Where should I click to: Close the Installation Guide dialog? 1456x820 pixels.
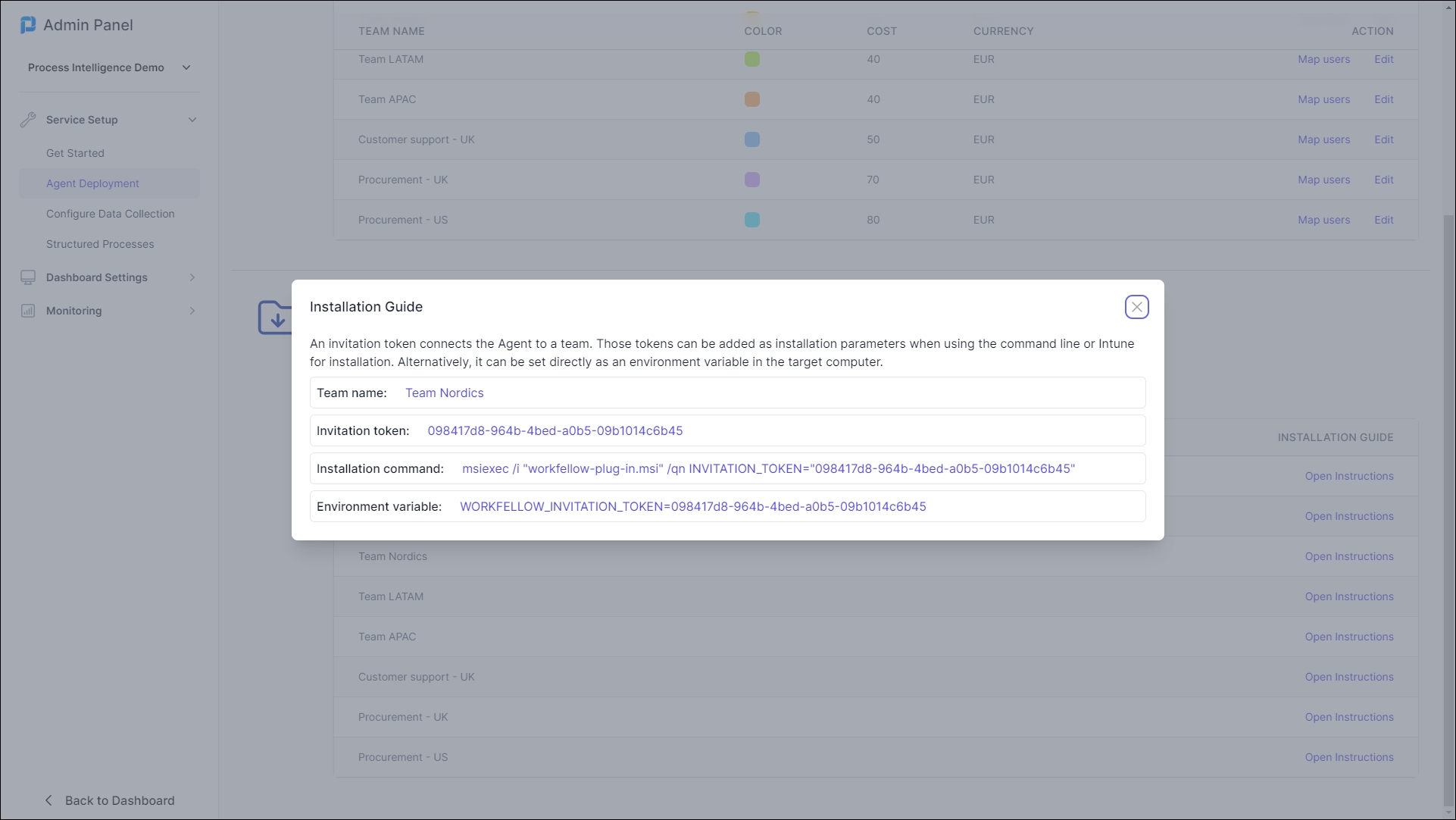(x=1136, y=307)
